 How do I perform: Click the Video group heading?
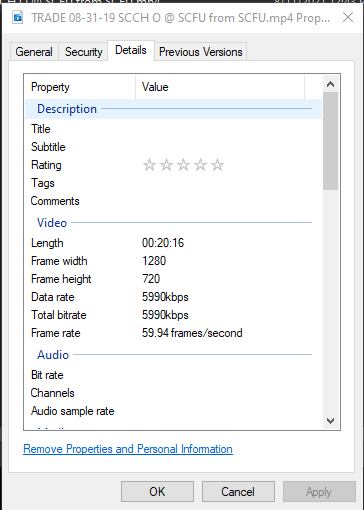(x=52, y=223)
